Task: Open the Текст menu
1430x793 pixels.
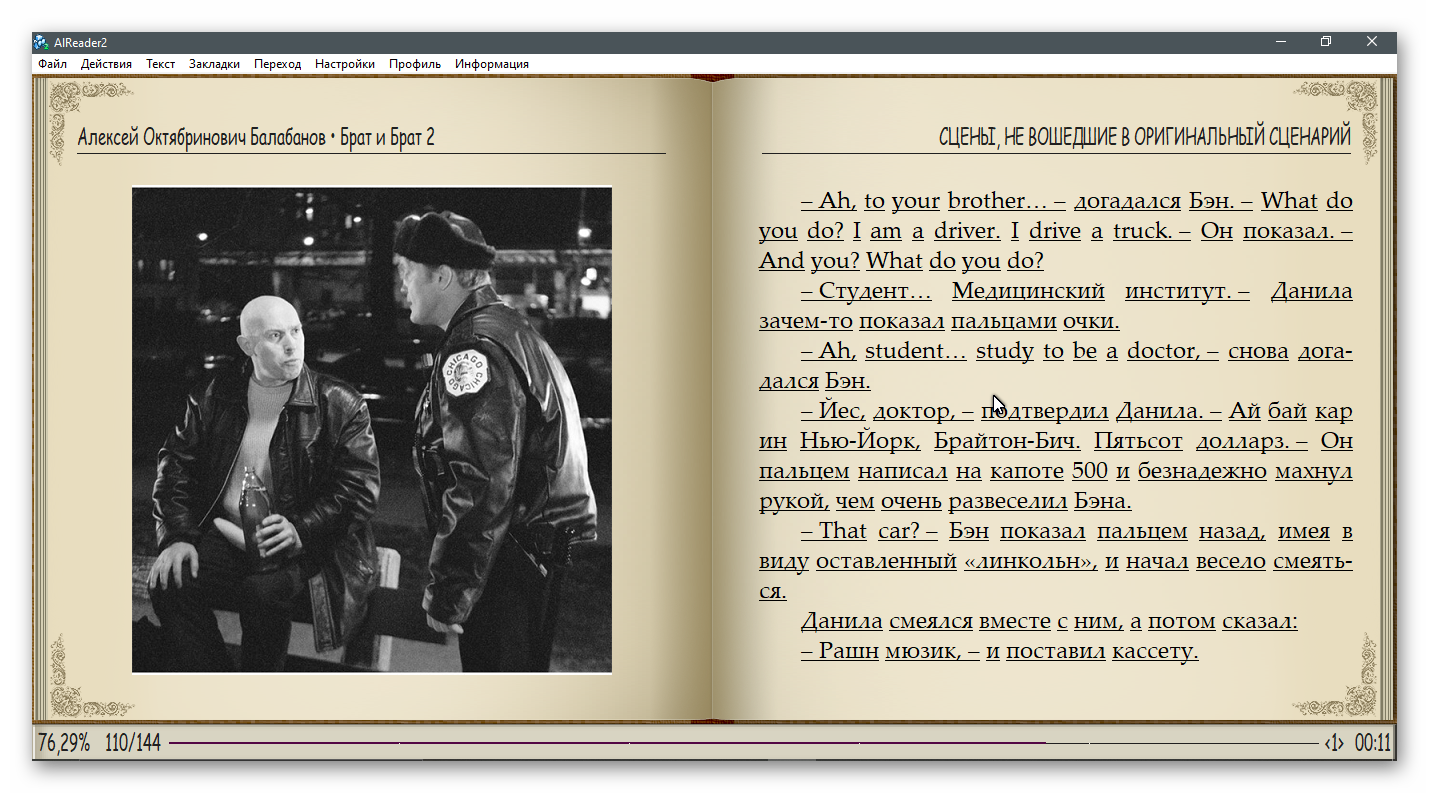Action: (160, 64)
